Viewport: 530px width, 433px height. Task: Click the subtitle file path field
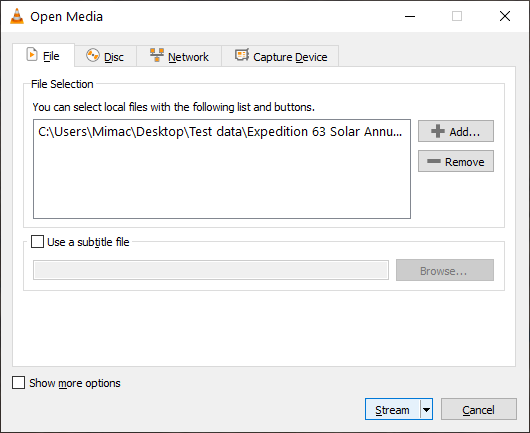coord(211,270)
